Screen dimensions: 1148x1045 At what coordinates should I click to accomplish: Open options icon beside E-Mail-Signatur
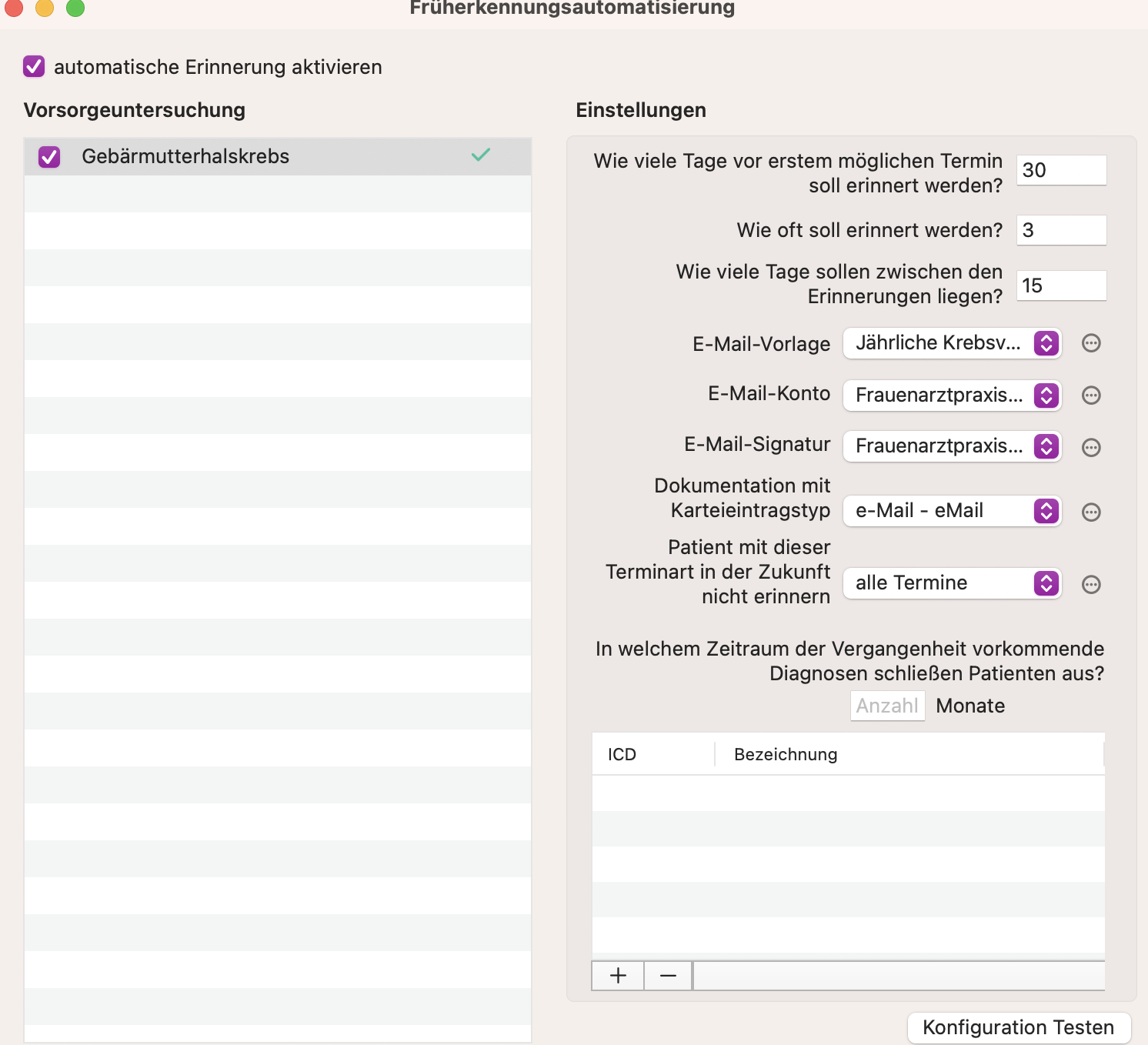coord(1091,447)
